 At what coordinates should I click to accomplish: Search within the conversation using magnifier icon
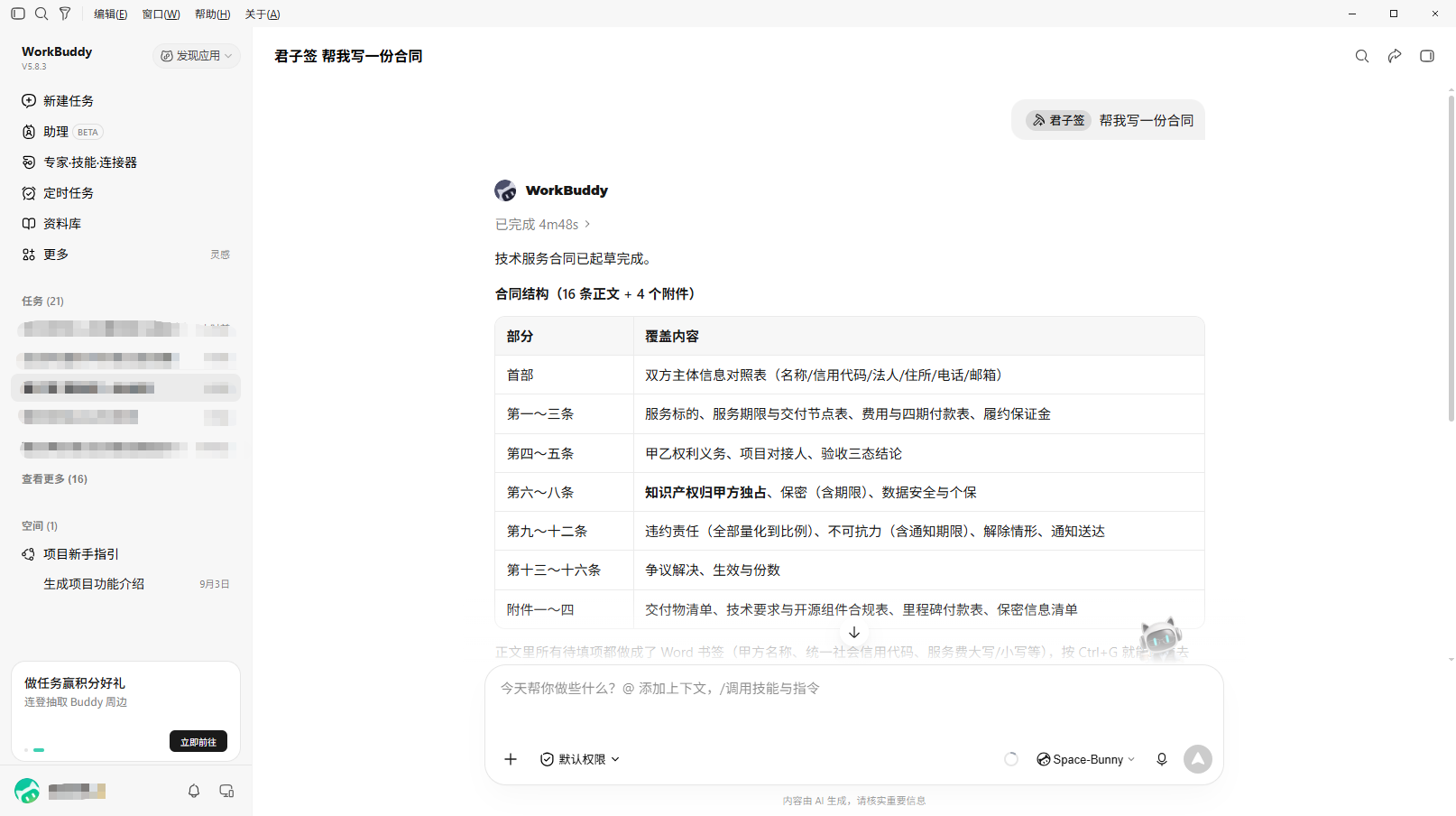1362,56
